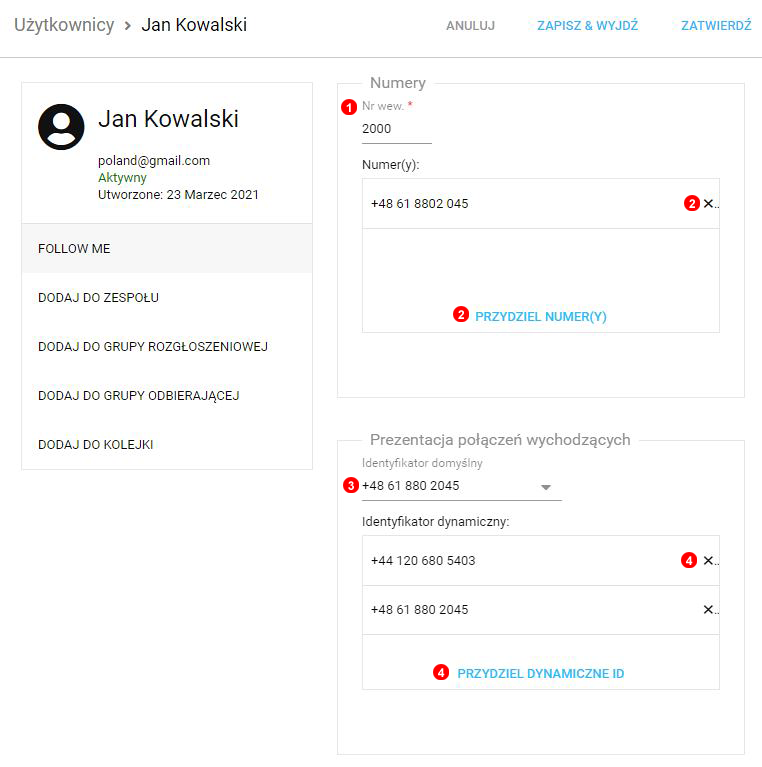The image size is (762, 767).
Task: Click Zapisz & Wyjdź button
Action: click(587, 26)
